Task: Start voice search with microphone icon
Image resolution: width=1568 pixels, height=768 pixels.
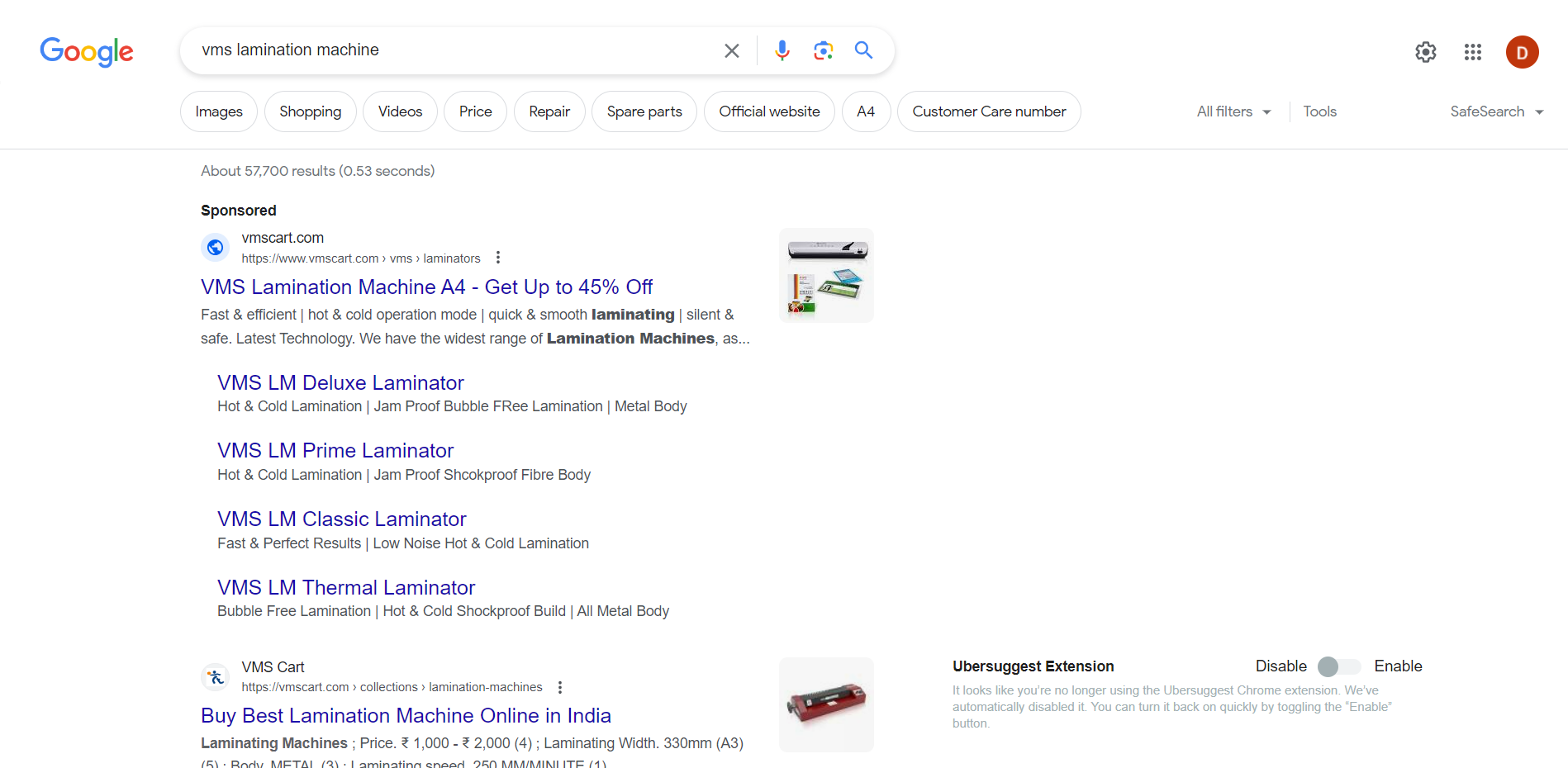Action: click(782, 50)
